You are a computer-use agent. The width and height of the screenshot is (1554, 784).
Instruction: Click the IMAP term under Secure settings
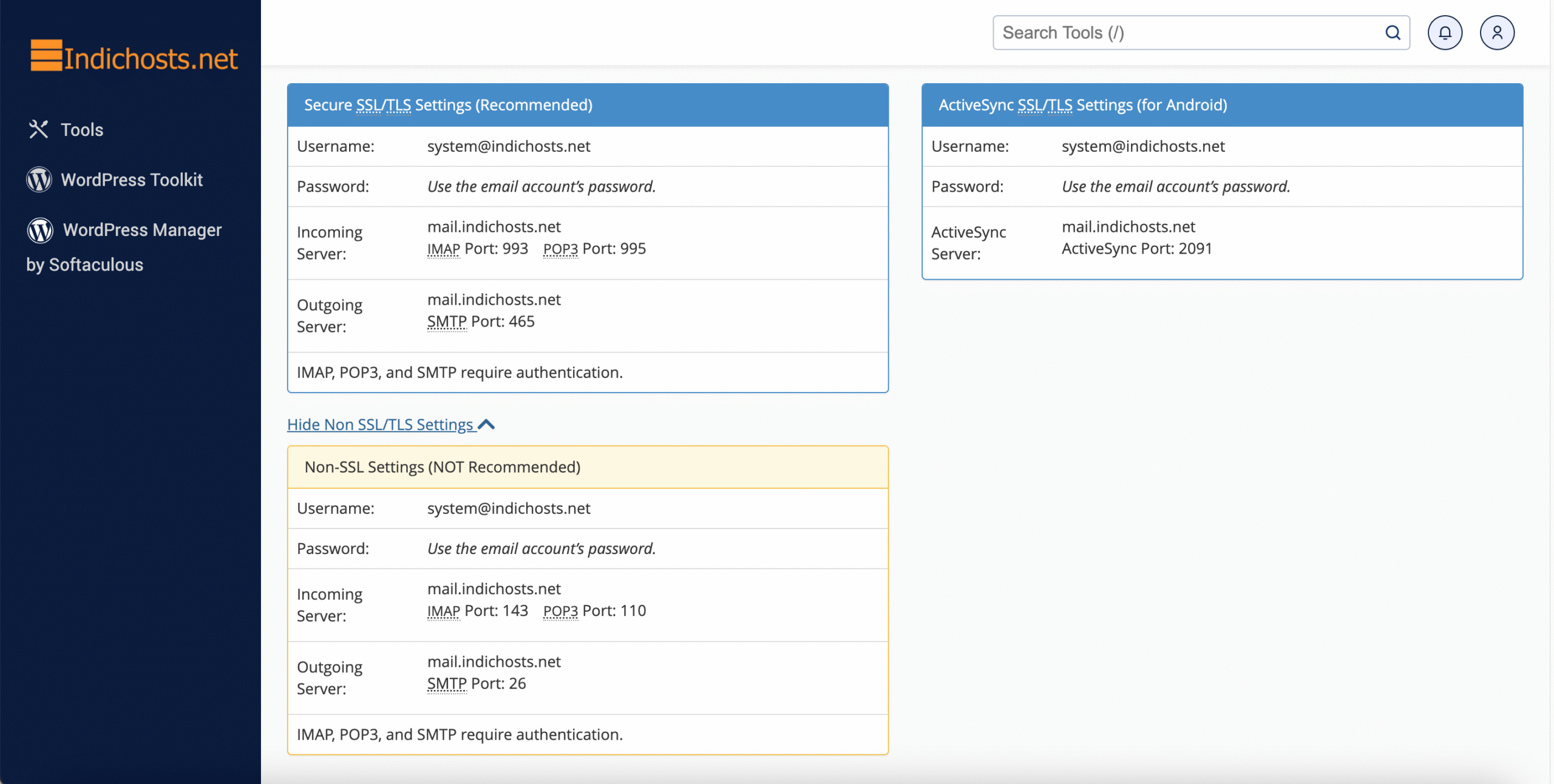coord(443,248)
